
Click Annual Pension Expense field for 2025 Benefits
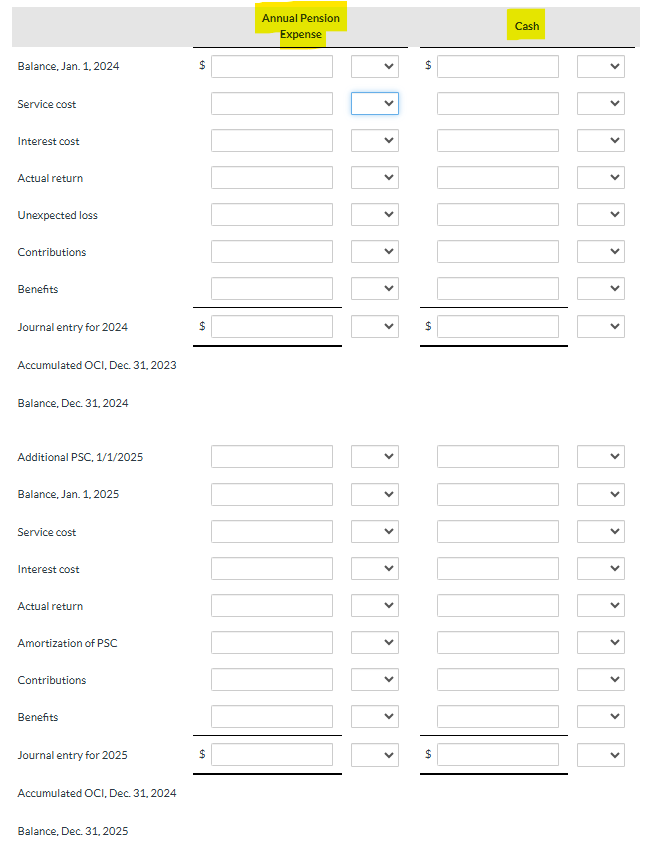coord(272,716)
